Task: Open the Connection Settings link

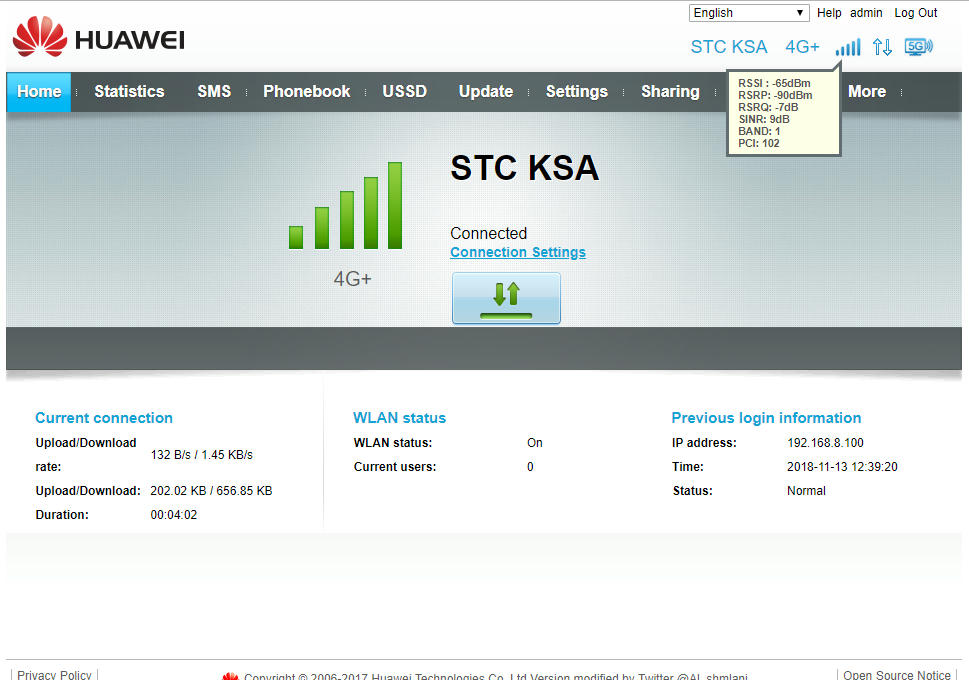Action: (518, 252)
